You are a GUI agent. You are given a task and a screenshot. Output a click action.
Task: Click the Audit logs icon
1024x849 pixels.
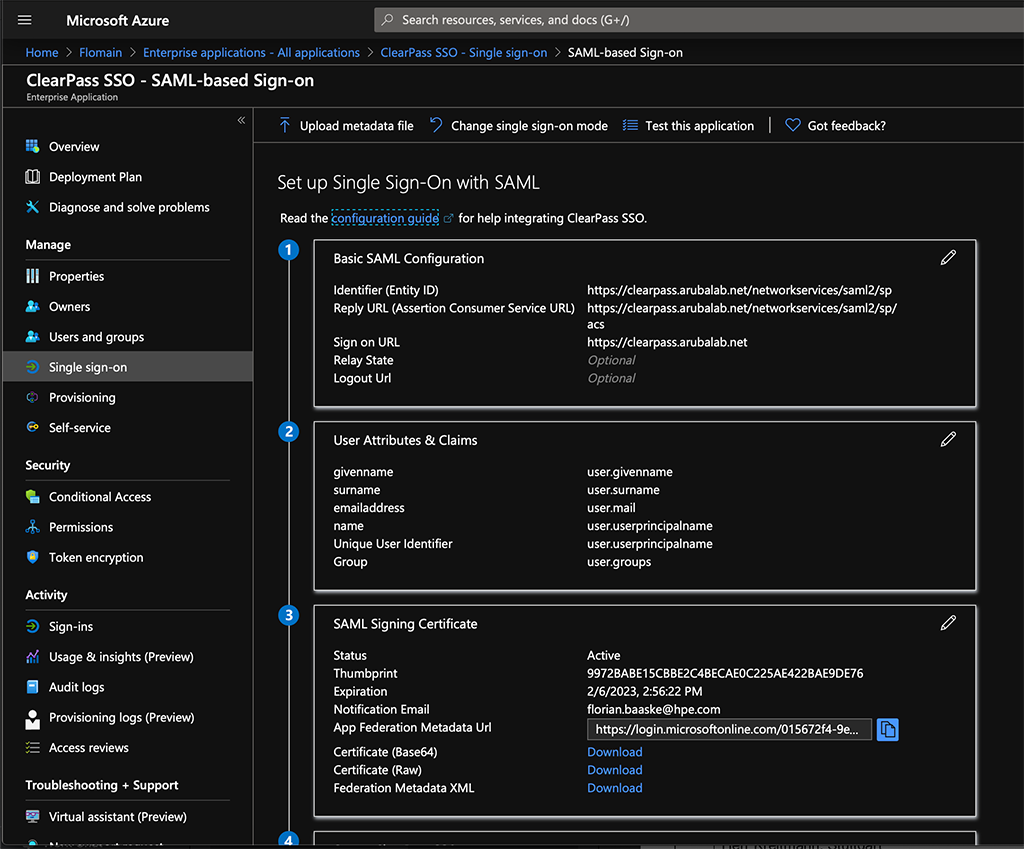pos(32,687)
